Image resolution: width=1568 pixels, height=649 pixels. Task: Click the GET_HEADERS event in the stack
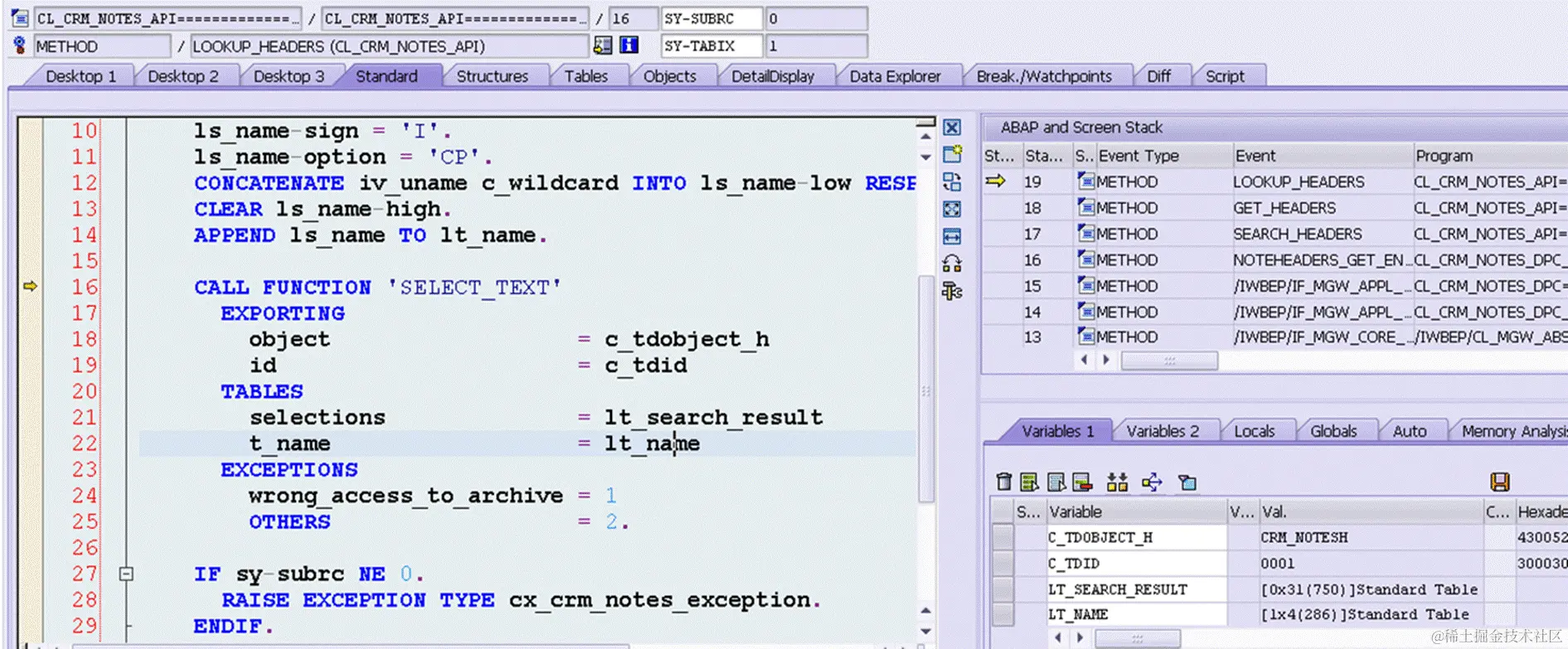click(x=1284, y=207)
